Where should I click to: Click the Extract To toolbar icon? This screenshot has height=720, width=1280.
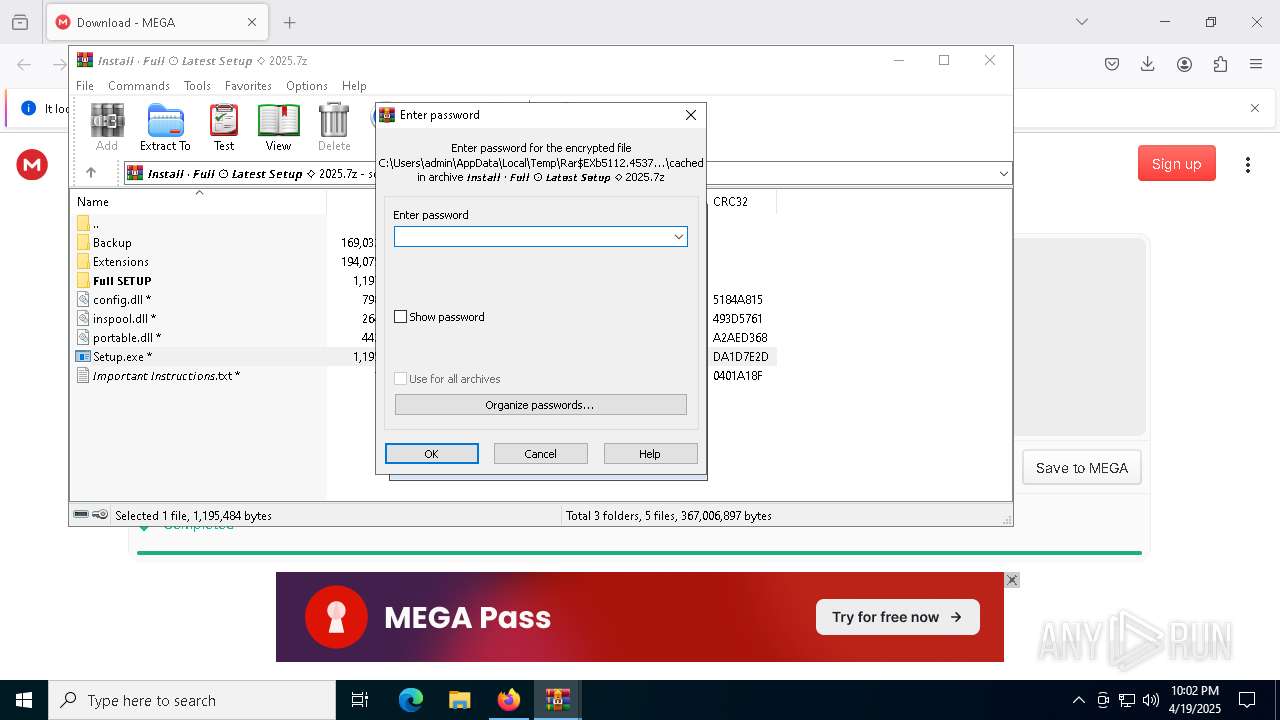(x=165, y=127)
